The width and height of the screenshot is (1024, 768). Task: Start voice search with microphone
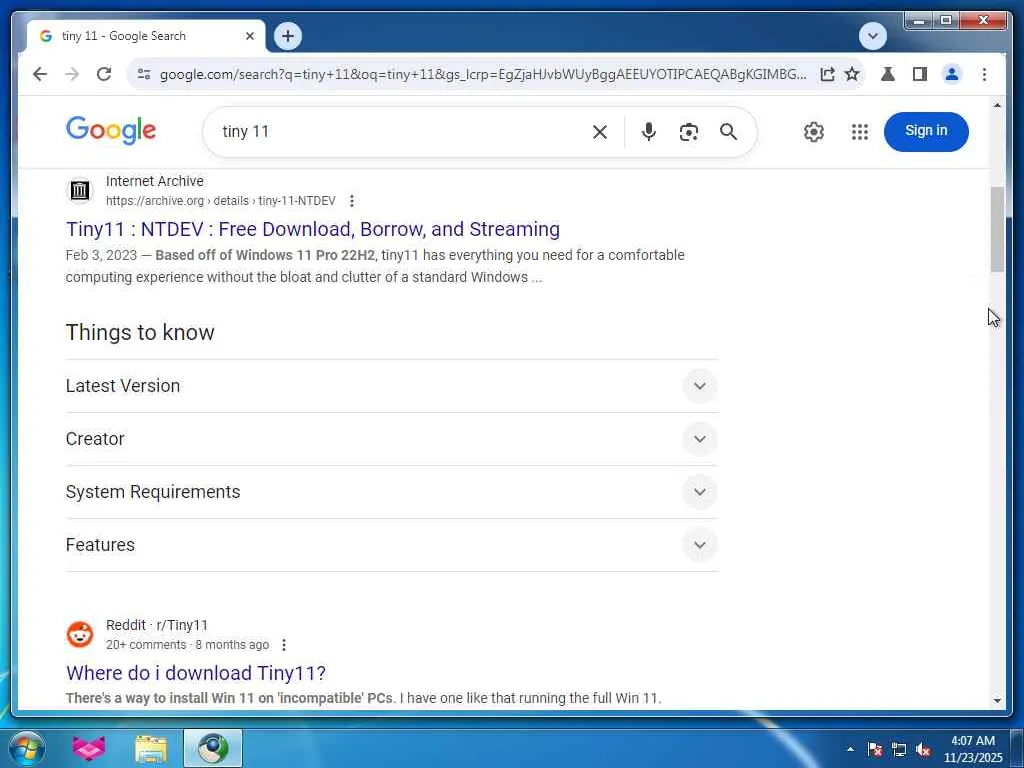point(648,132)
